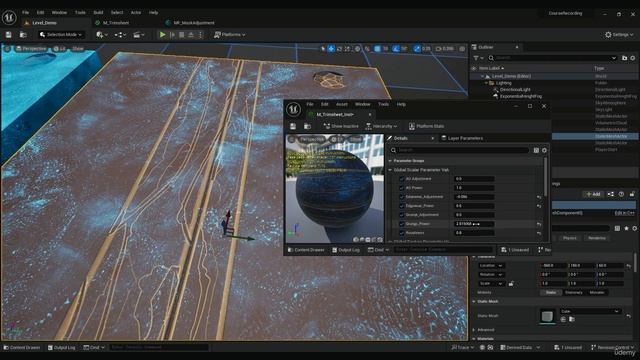This screenshot has width=640, height=360.
Task: Toggle the Outliner visibility column eye icon
Action: [474, 68]
